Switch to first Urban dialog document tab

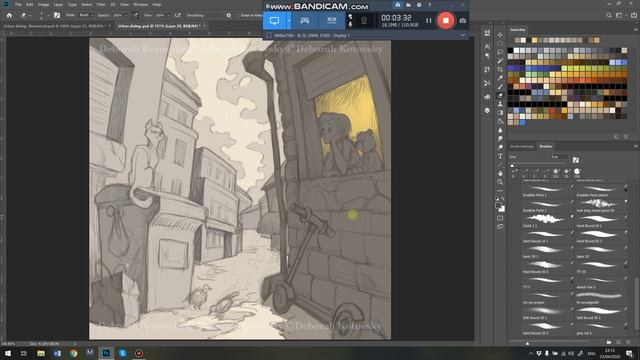(56, 26)
